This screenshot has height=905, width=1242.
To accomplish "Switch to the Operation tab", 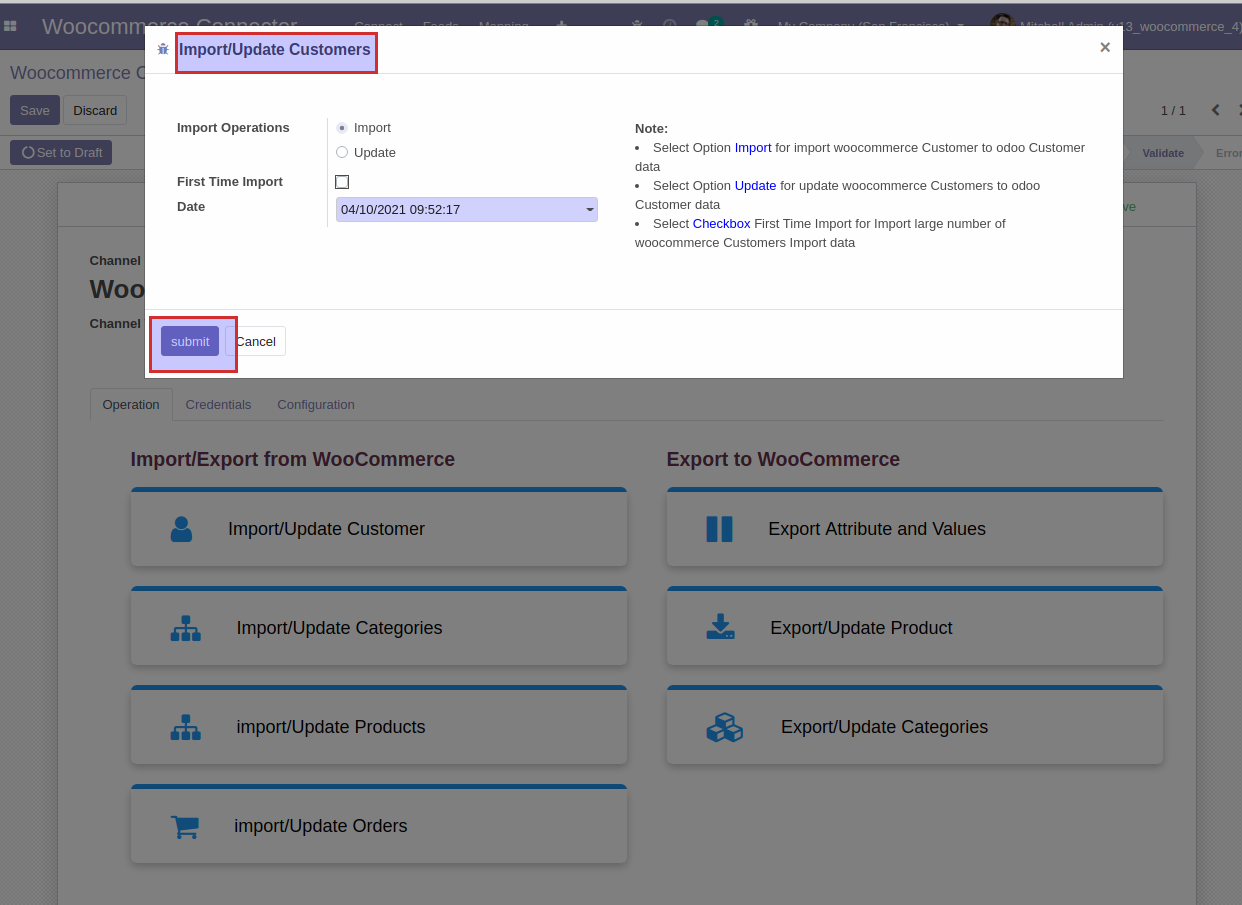I will tap(131, 405).
